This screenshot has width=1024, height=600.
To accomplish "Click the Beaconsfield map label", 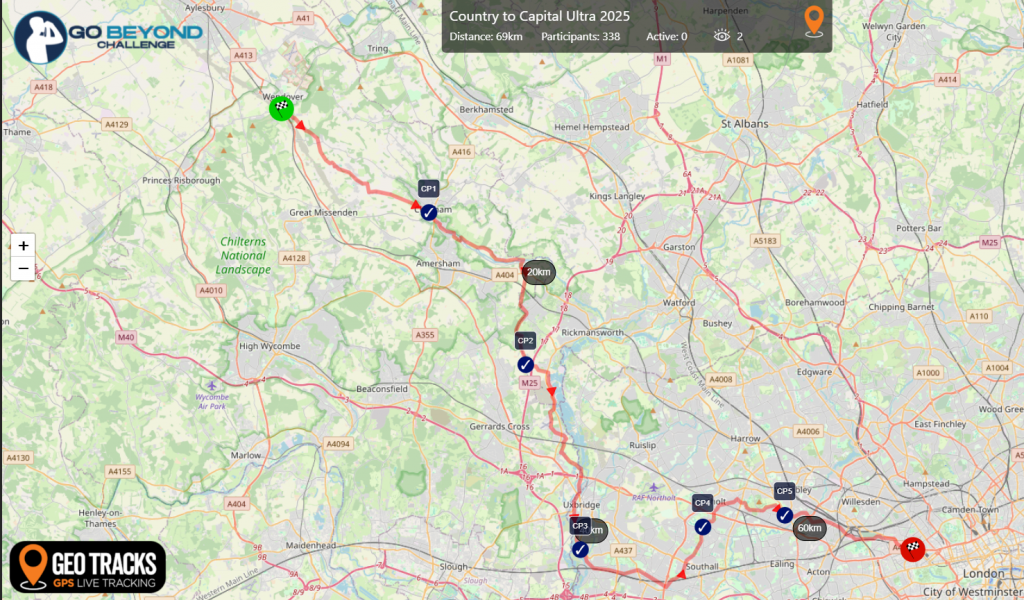I will 382,389.
